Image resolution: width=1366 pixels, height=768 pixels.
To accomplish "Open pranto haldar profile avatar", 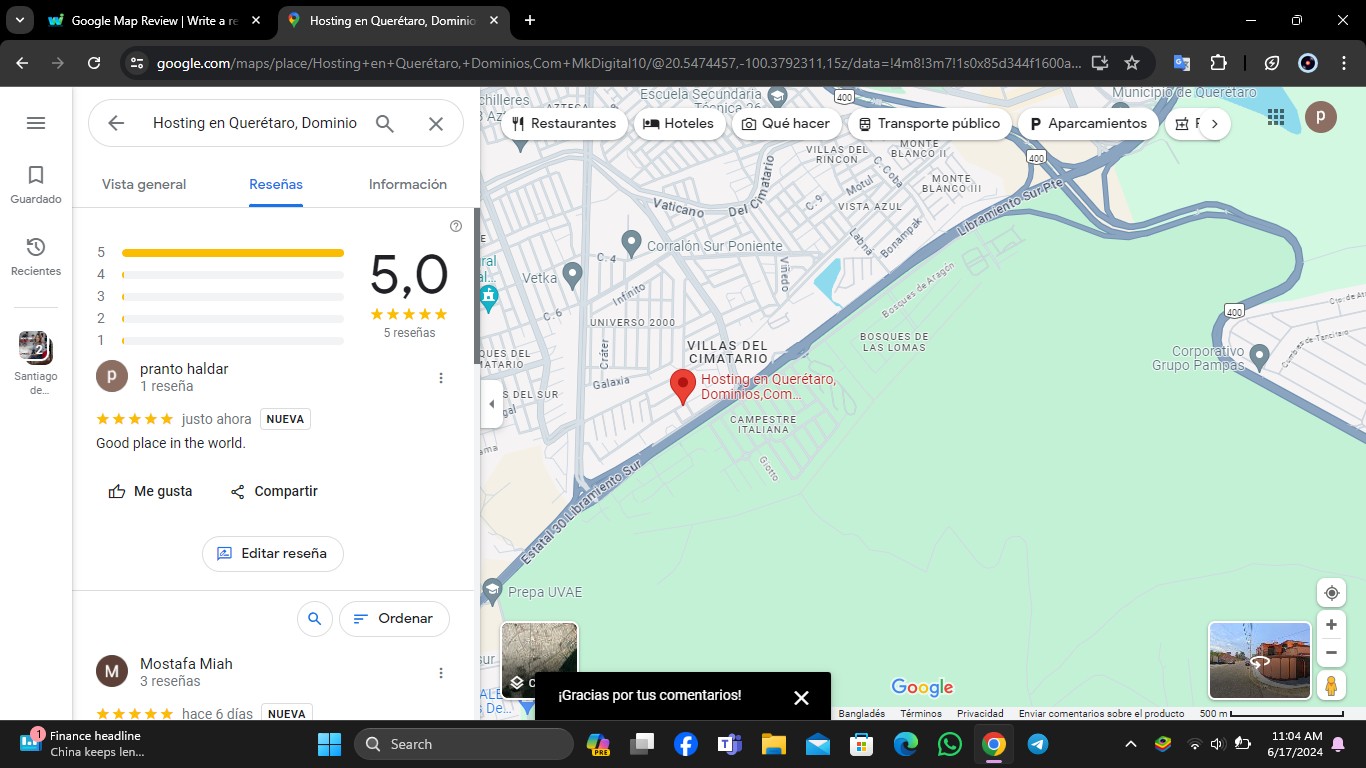I will point(112,376).
